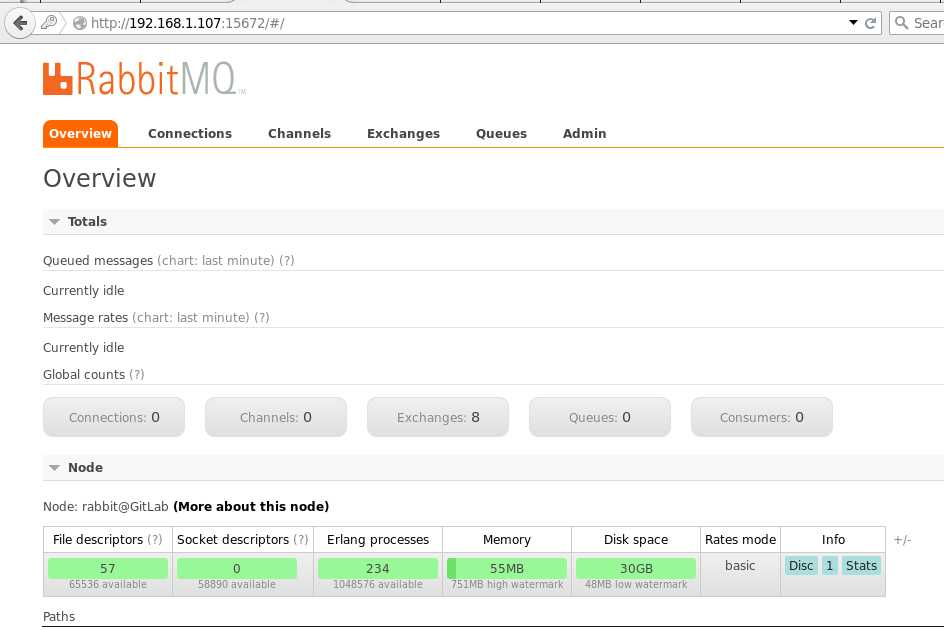The image size is (944, 630).
Task: Click the Paths section label
Action: [x=59, y=616]
